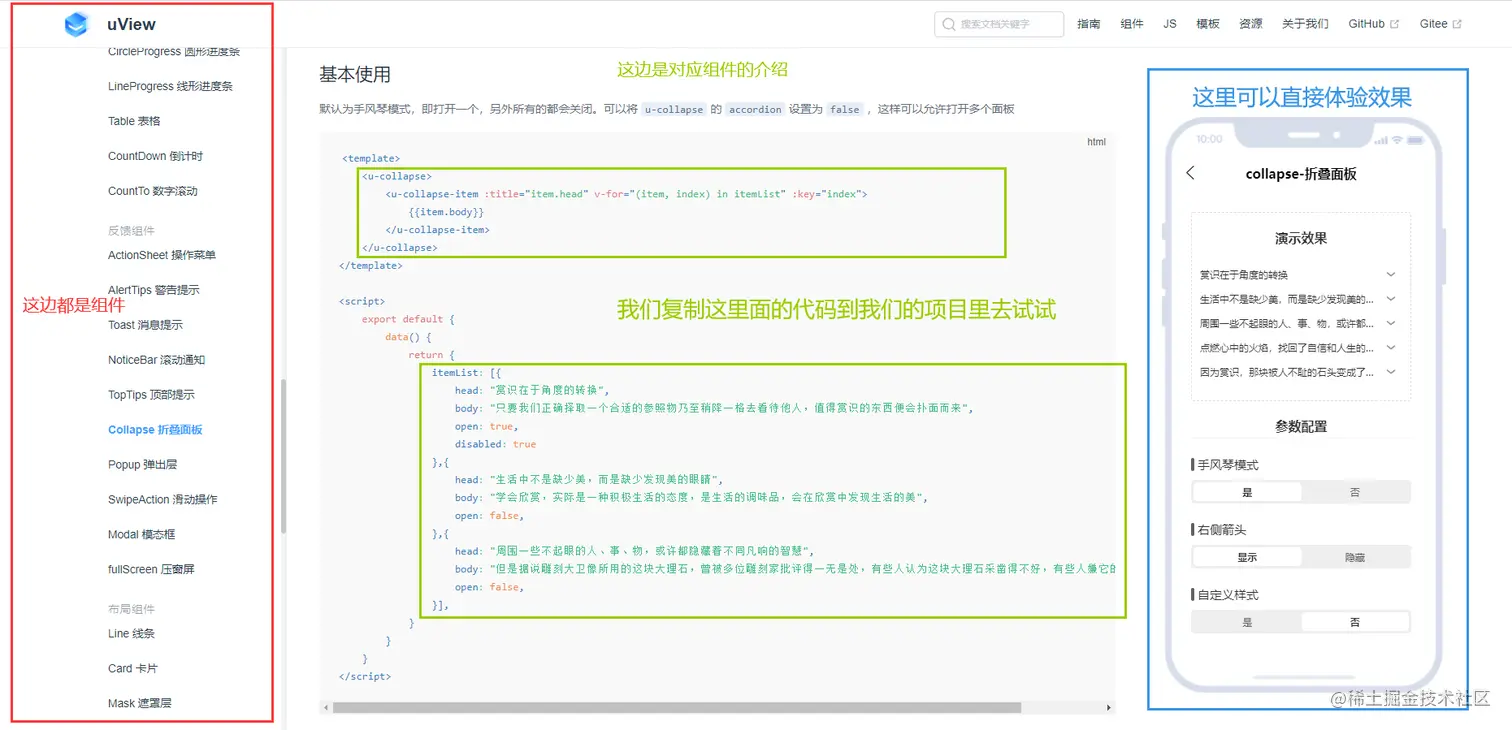Open the 指南 nav menu
The image size is (1512, 730).
[1089, 24]
